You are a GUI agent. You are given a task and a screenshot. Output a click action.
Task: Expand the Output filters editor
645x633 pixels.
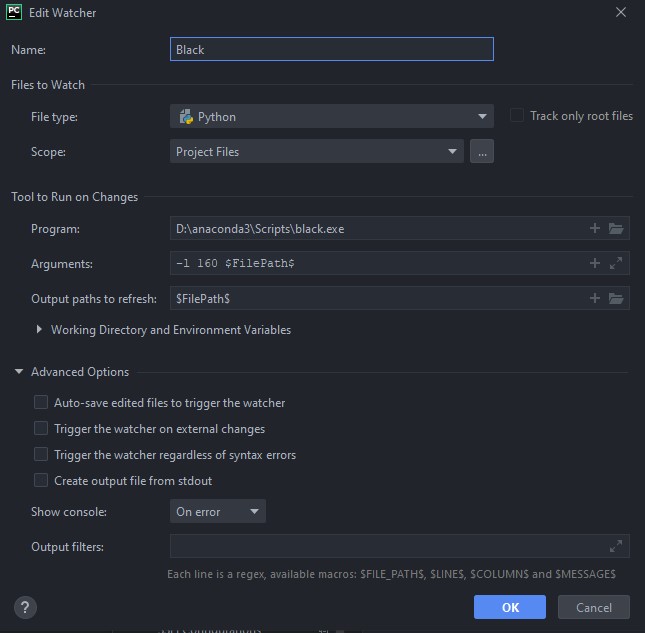(x=616, y=546)
